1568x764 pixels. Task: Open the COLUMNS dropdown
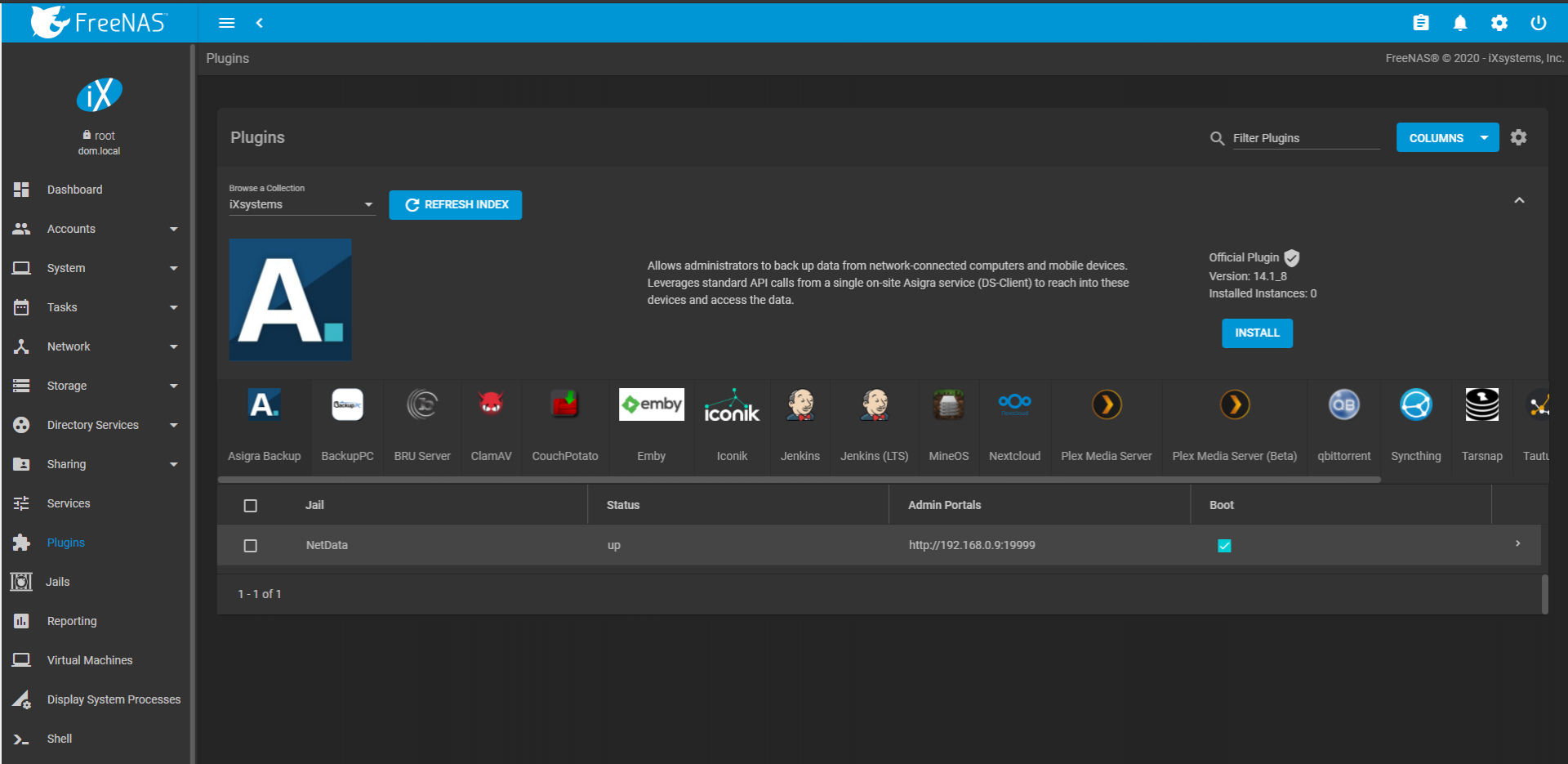1447,137
